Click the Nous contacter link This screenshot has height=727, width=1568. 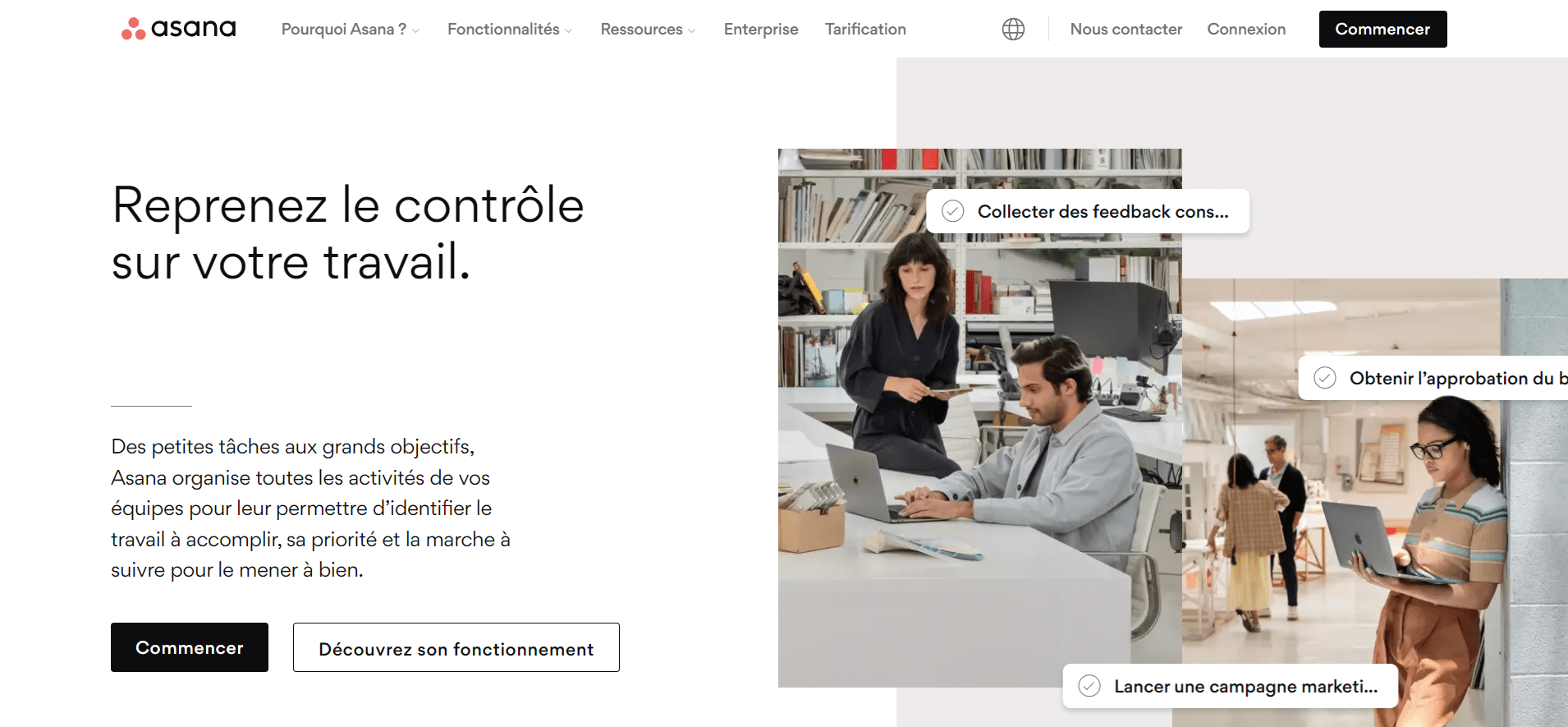click(1126, 30)
